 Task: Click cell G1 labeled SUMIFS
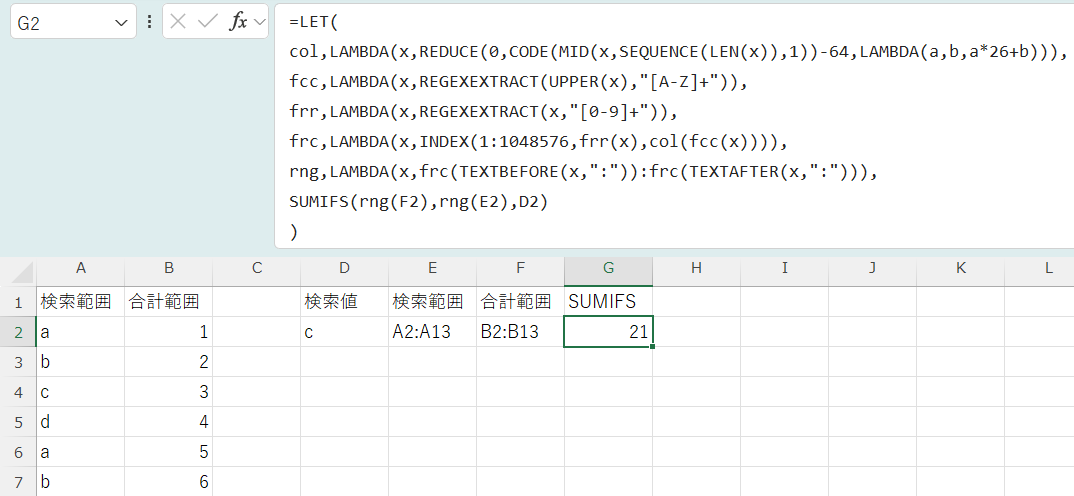(x=608, y=301)
